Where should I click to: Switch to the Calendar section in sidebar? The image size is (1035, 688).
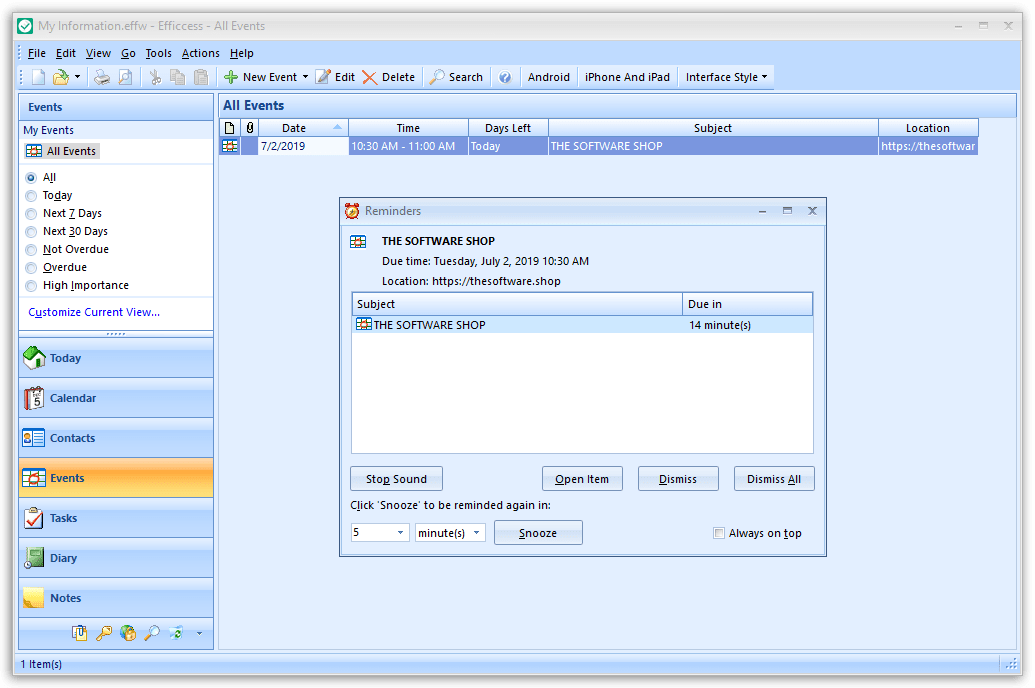pyautogui.click(x=73, y=398)
